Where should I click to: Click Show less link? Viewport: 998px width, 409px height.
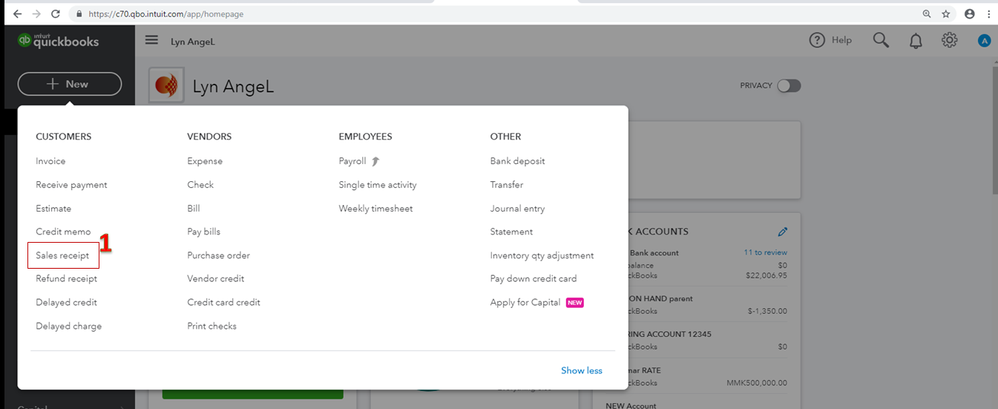tap(581, 371)
